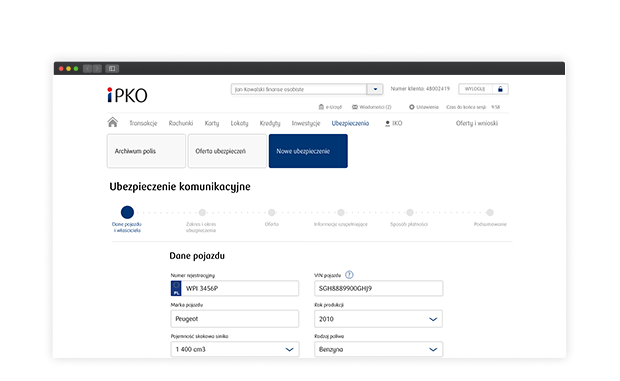Click Wiadomości (2) link text
This screenshot has width=620, height=381.
point(375,107)
